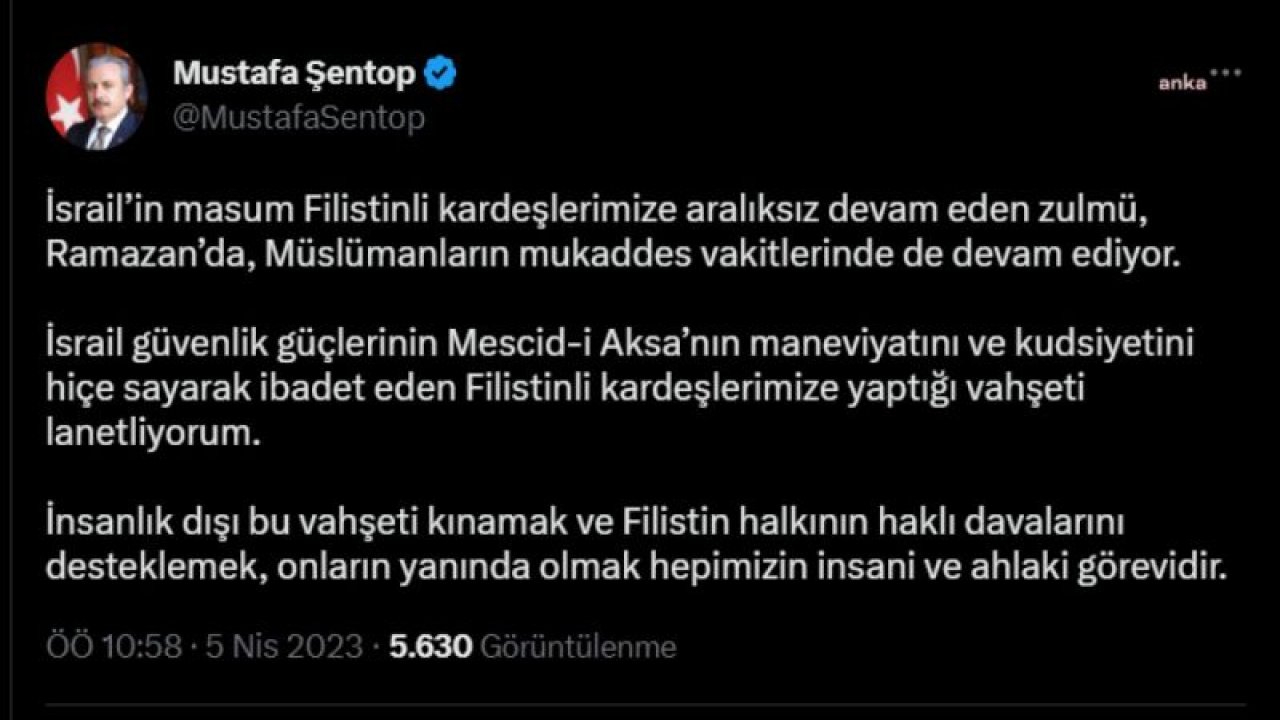The height and width of the screenshot is (720, 1280).
Task: Open the 5.630 view count
Action: [x=430, y=647]
